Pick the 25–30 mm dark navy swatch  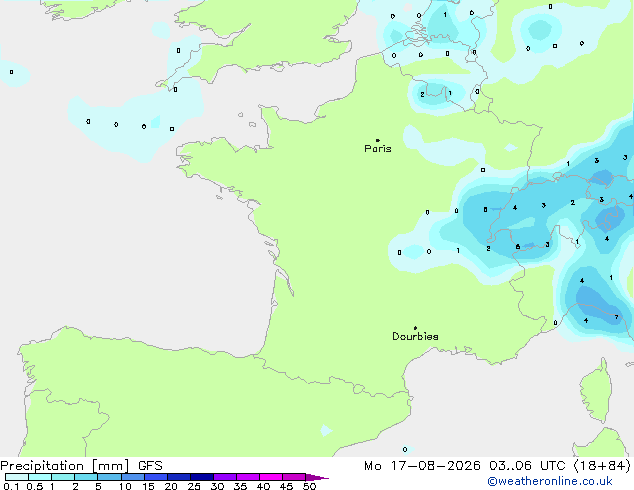[201, 477]
